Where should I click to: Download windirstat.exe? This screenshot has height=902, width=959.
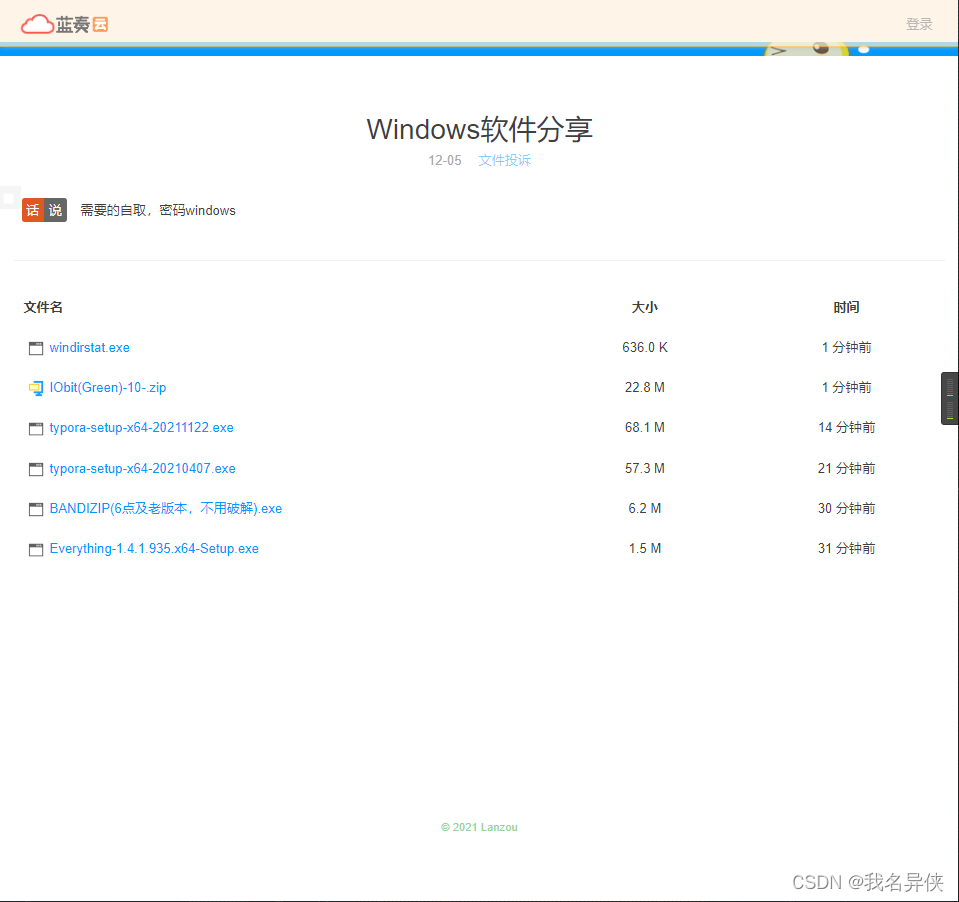(89, 347)
